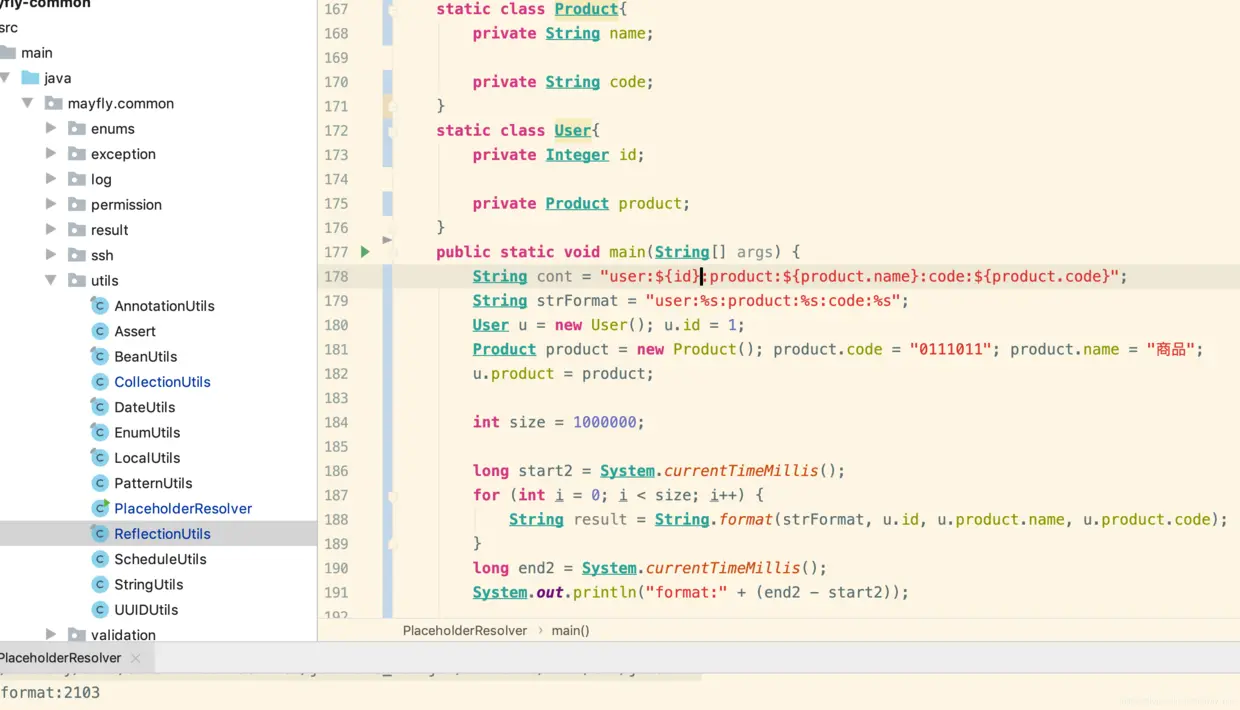Open main() in the breadcrumb bar
Viewport: 1240px width, 710px height.
click(570, 630)
